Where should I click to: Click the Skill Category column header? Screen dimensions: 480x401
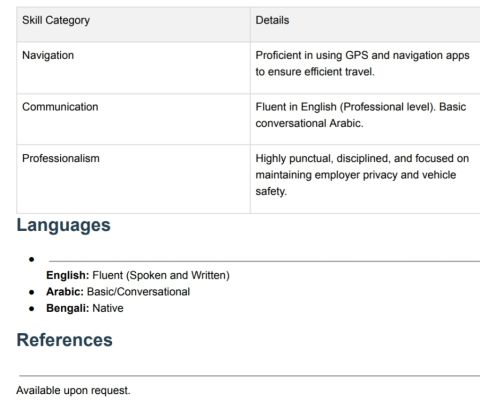point(56,20)
